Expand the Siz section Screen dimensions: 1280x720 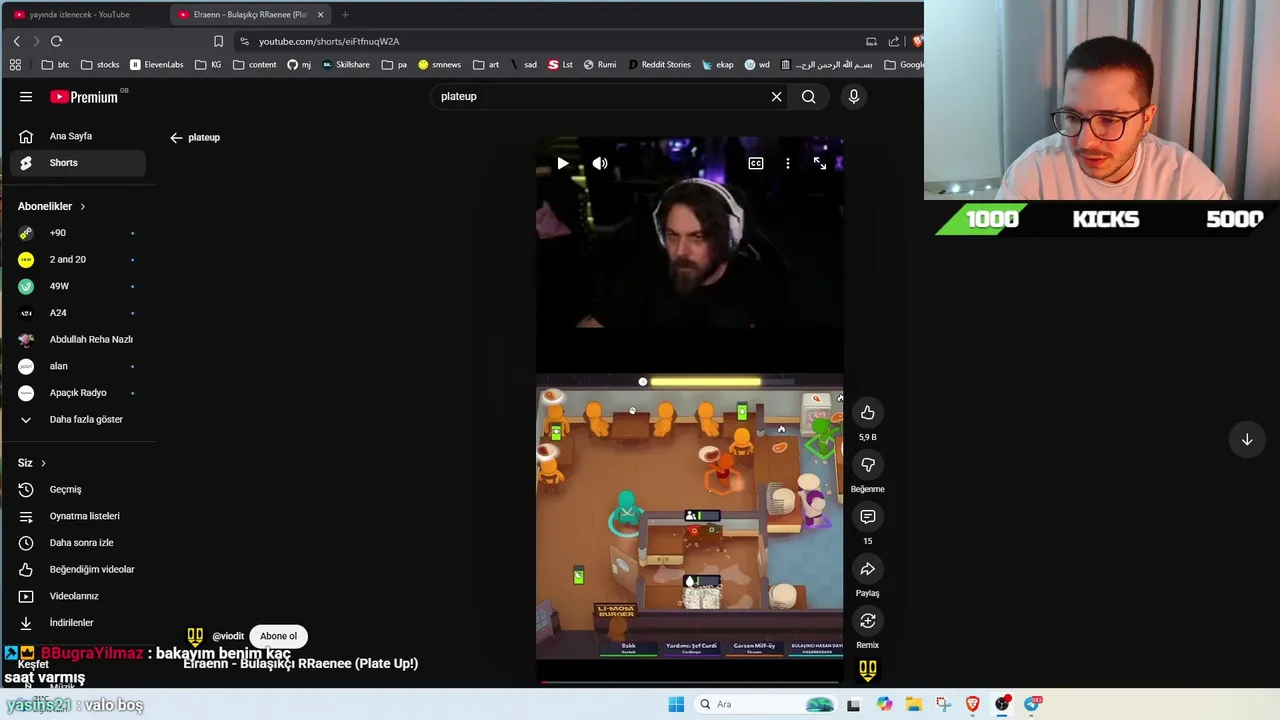(32, 463)
